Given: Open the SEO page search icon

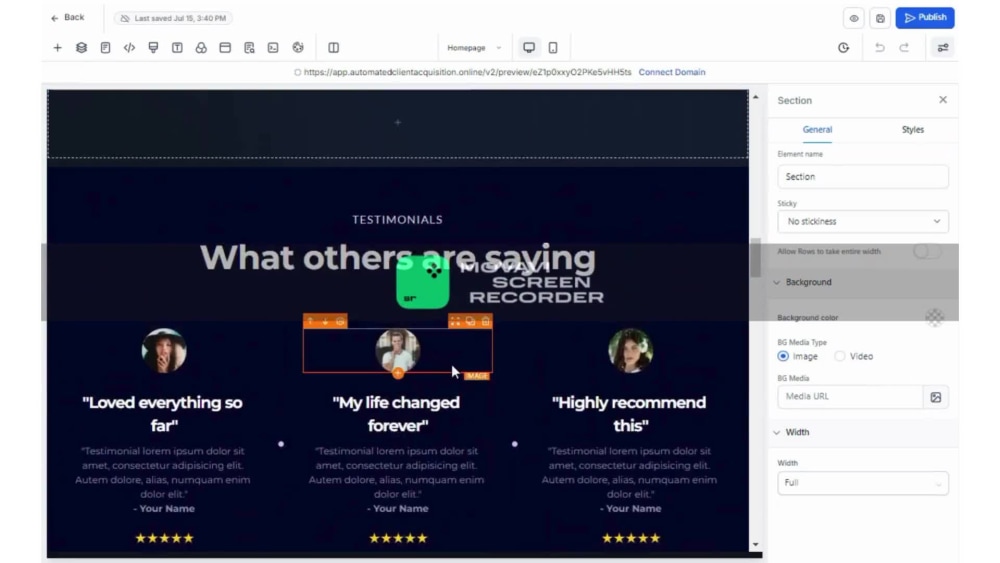Looking at the screenshot, I should tap(249, 48).
